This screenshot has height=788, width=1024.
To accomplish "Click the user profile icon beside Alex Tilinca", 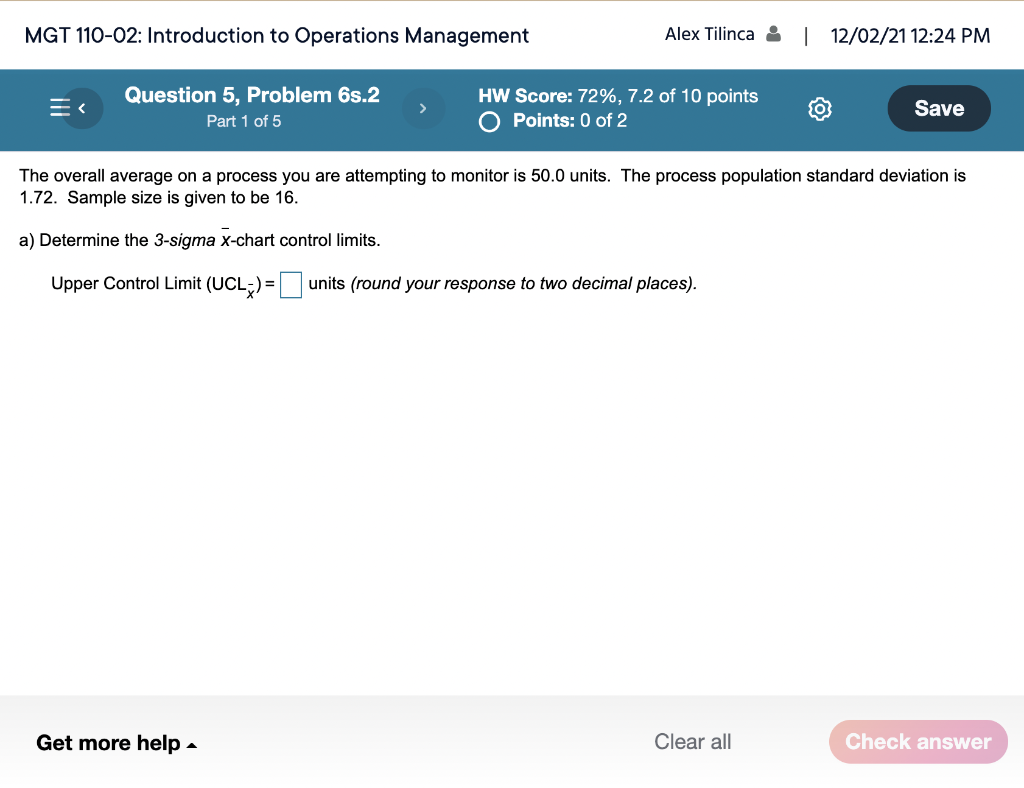I will [x=774, y=33].
